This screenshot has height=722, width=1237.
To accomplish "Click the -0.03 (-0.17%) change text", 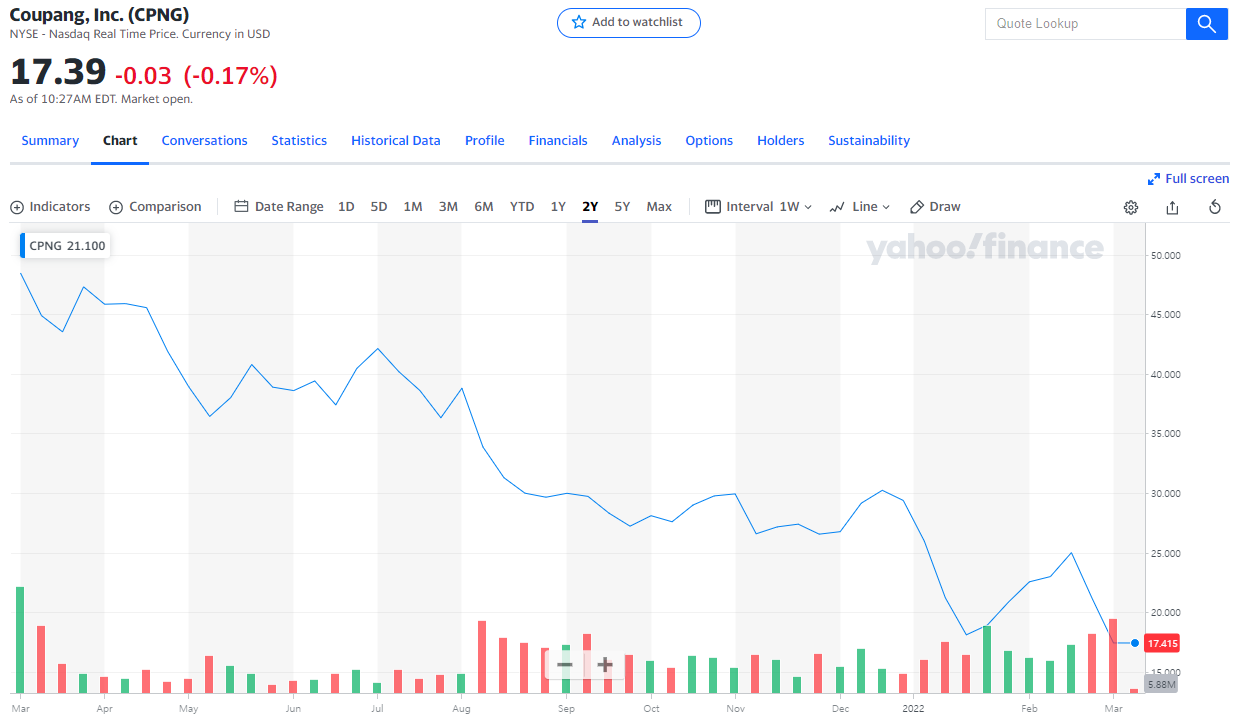I will (196, 75).
